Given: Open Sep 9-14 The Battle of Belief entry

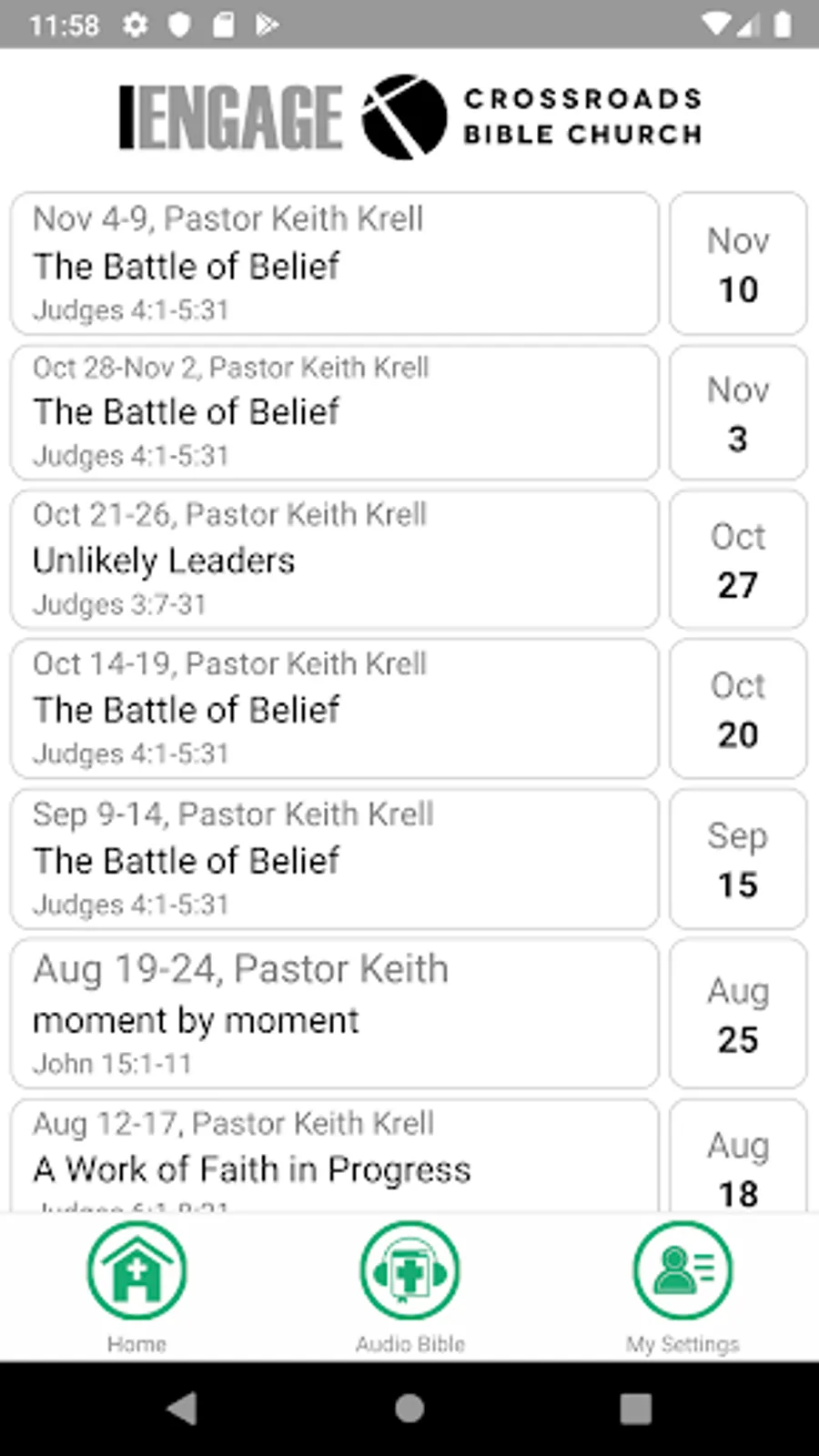Looking at the screenshot, I should [335, 859].
